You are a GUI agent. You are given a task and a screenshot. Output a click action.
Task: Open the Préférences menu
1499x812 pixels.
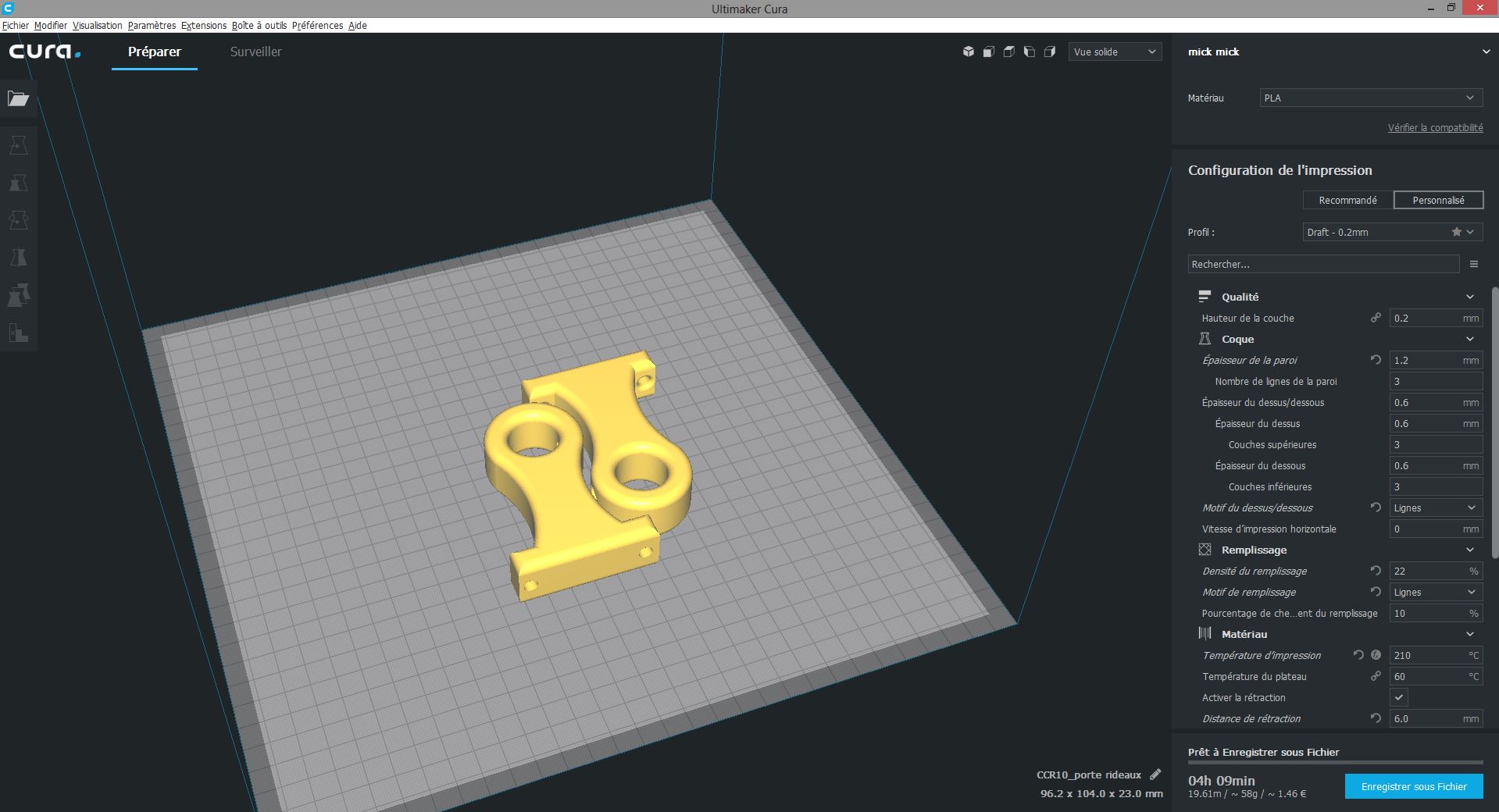(x=317, y=25)
